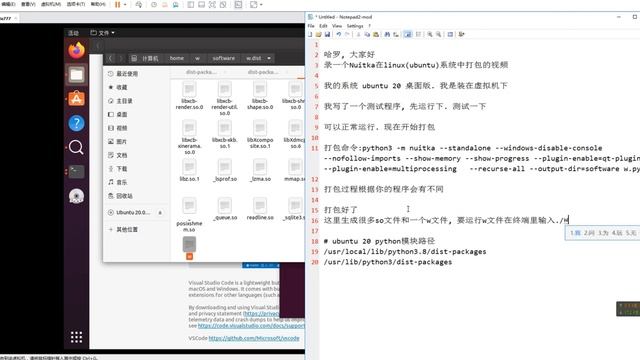Select the libz.so.1 file

[189, 171]
